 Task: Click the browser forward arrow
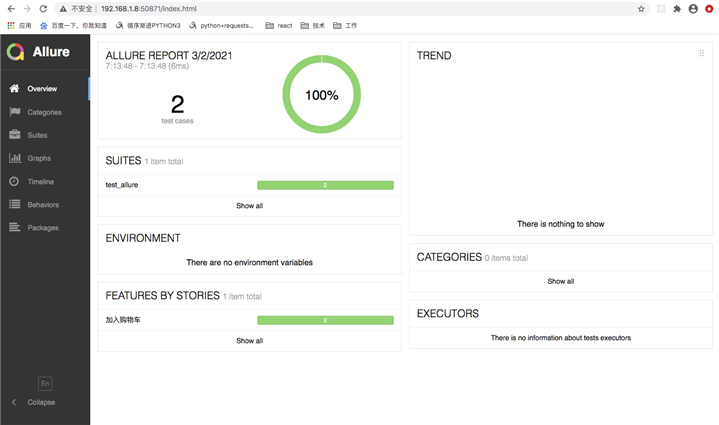(27, 9)
